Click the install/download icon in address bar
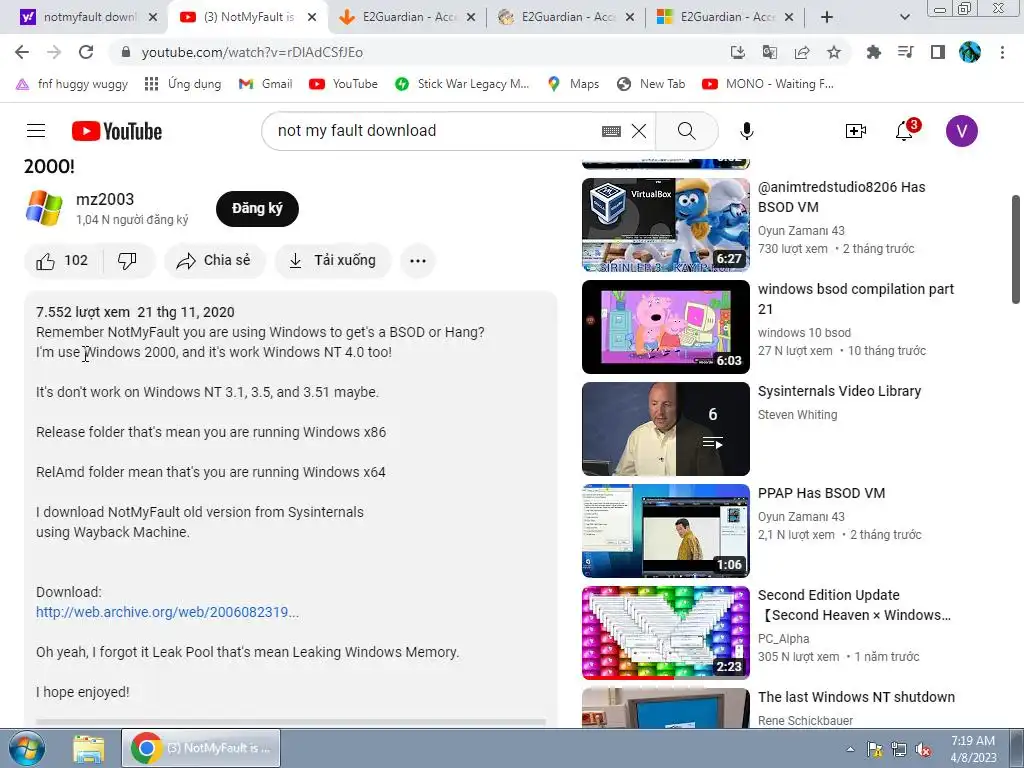The image size is (1024, 768). coord(737,52)
